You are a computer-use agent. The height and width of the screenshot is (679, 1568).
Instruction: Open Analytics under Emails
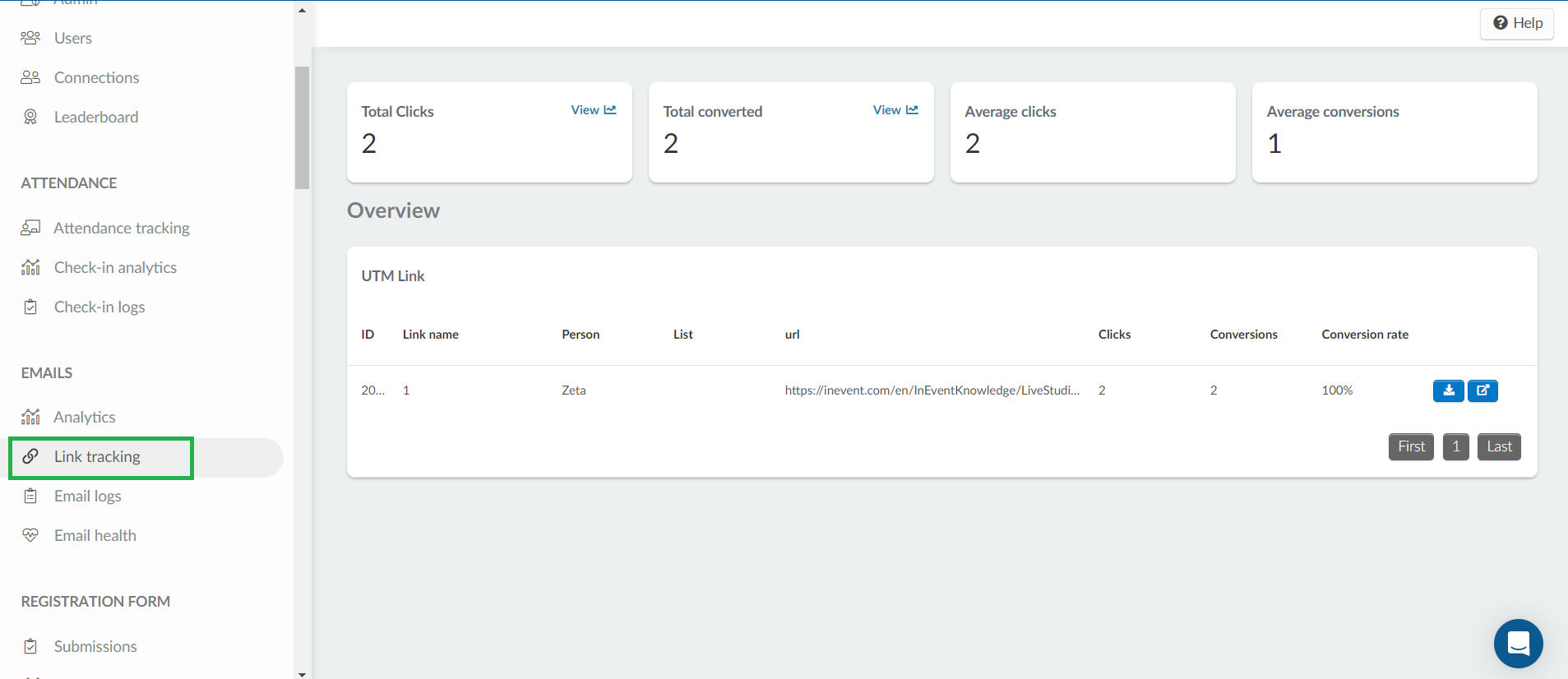(85, 417)
